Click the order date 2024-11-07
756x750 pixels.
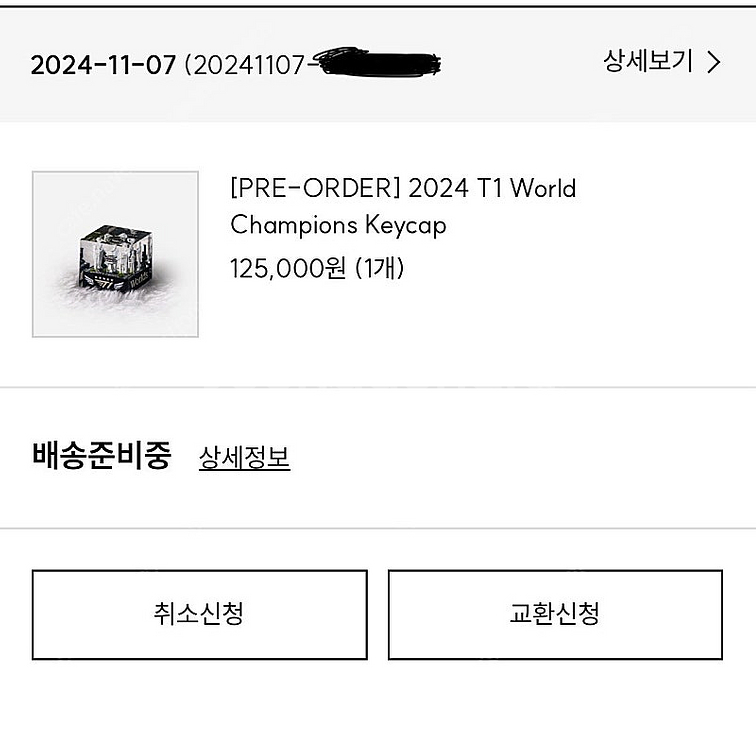click(103, 65)
